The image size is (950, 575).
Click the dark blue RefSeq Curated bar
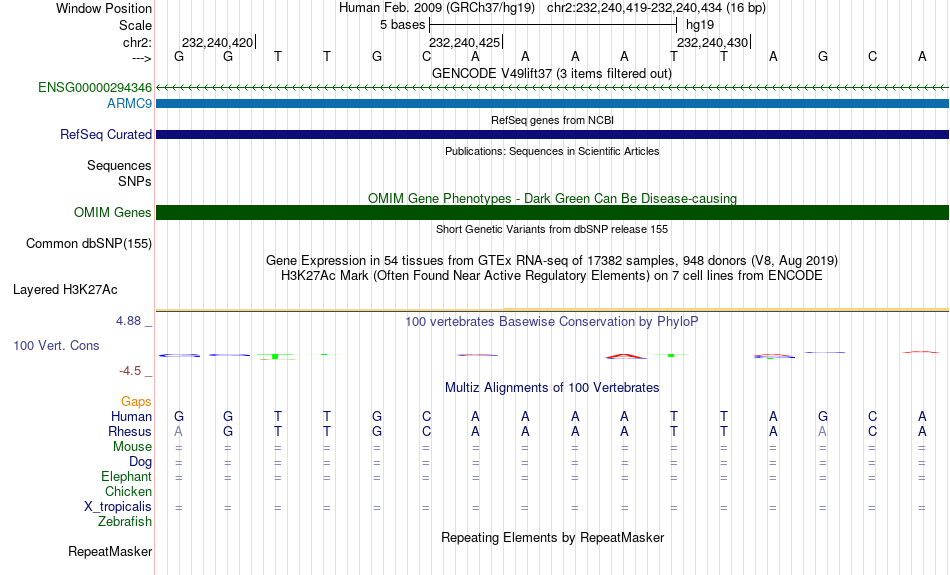pyautogui.click(x=552, y=135)
